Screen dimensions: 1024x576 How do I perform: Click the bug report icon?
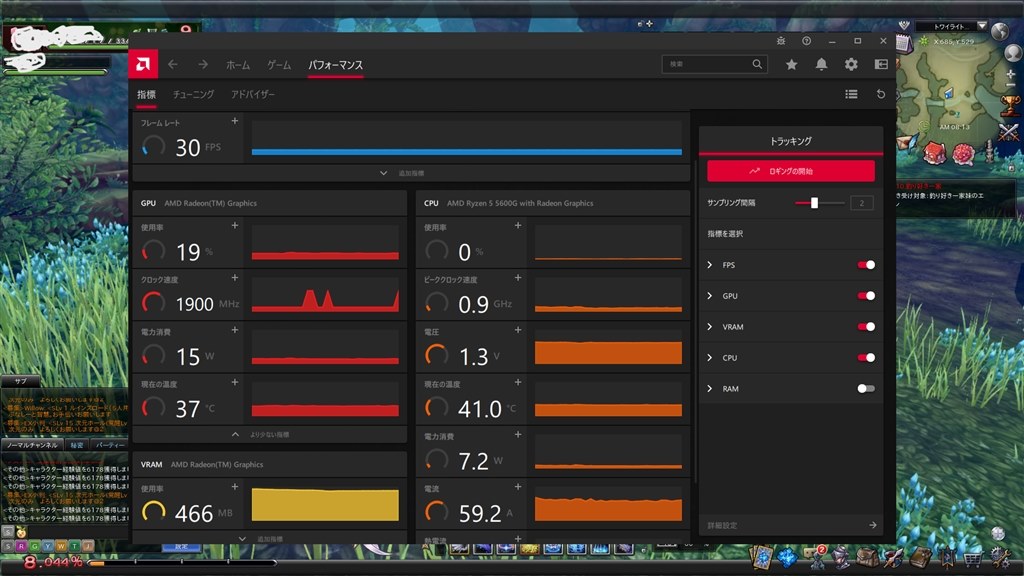(781, 41)
